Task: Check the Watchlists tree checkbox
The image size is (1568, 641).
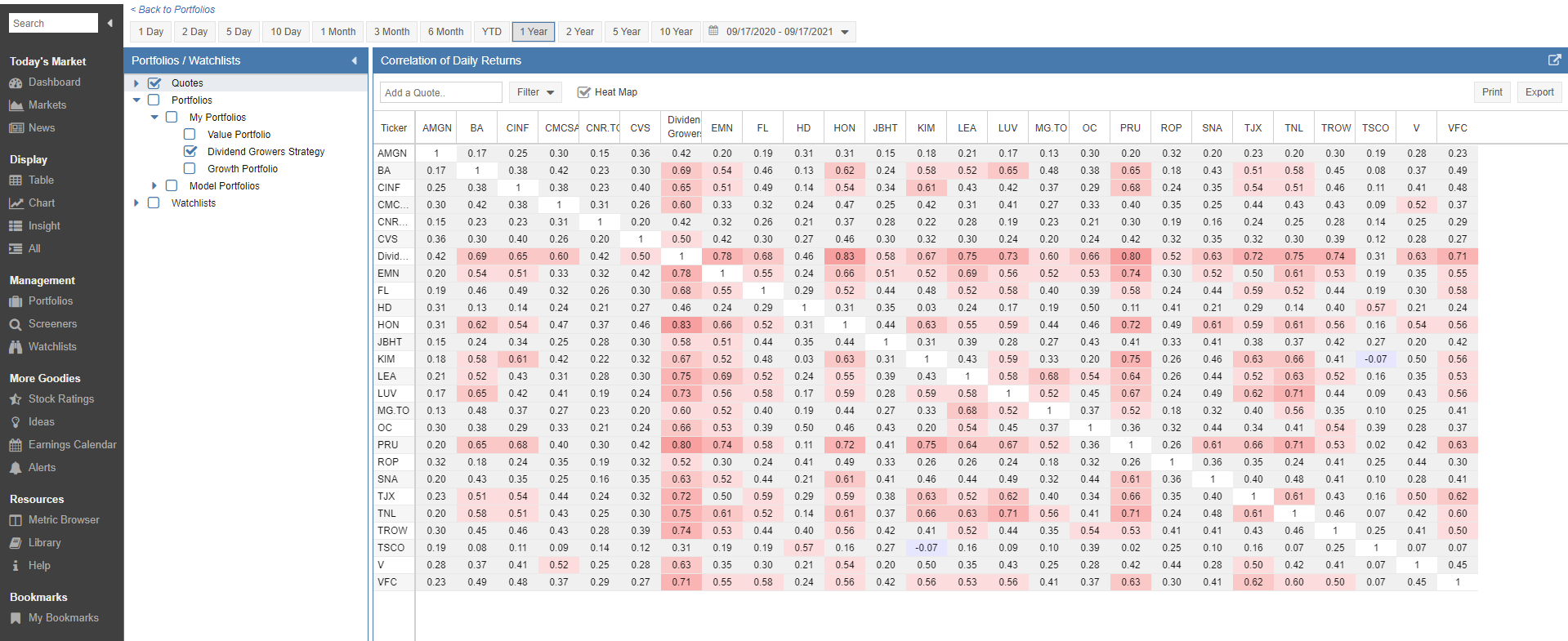Action: pos(154,203)
